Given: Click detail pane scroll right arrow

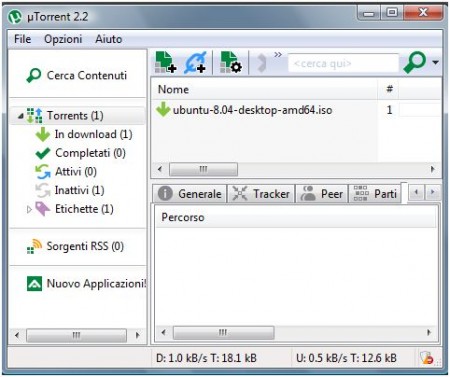Looking at the screenshot, I should (x=429, y=333).
